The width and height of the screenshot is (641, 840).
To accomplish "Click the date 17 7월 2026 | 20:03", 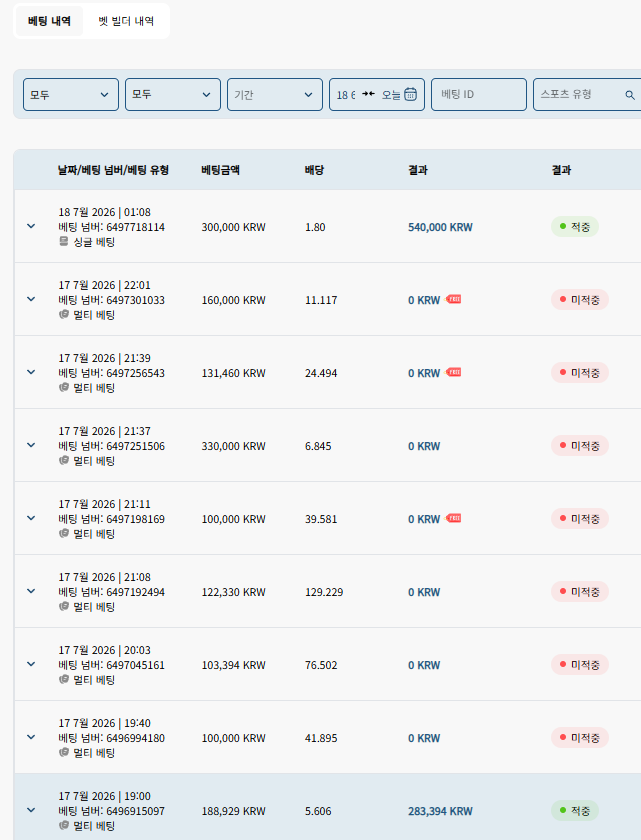I will click(x=104, y=650).
